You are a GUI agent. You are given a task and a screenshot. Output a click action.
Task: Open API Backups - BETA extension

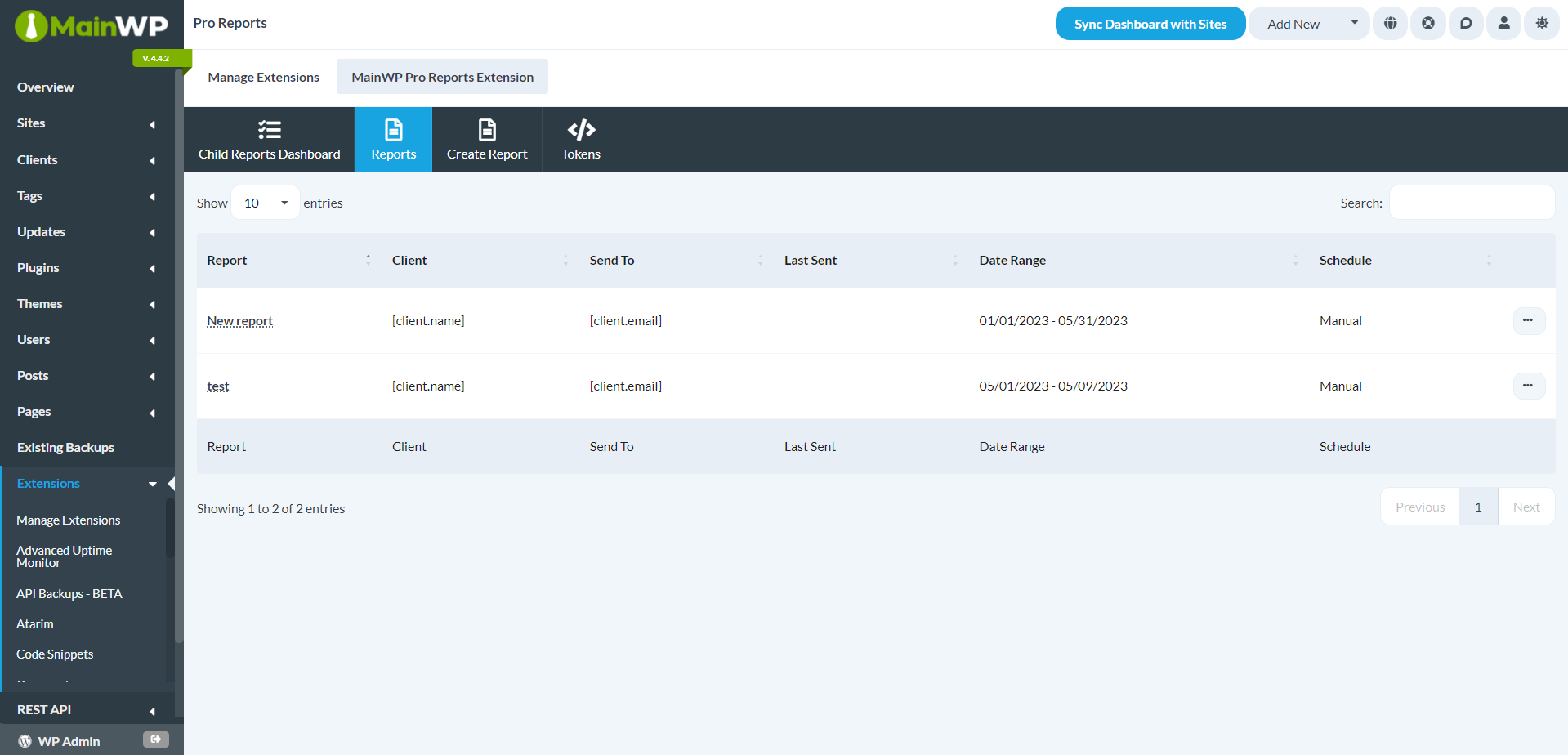[69, 594]
